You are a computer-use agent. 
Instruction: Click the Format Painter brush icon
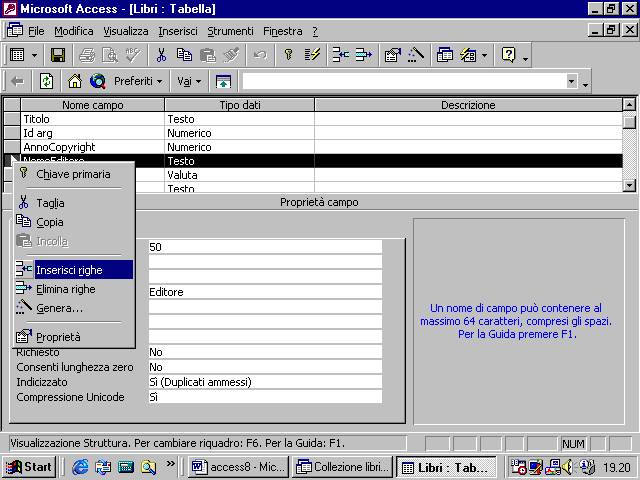pyautogui.click(x=231, y=55)
